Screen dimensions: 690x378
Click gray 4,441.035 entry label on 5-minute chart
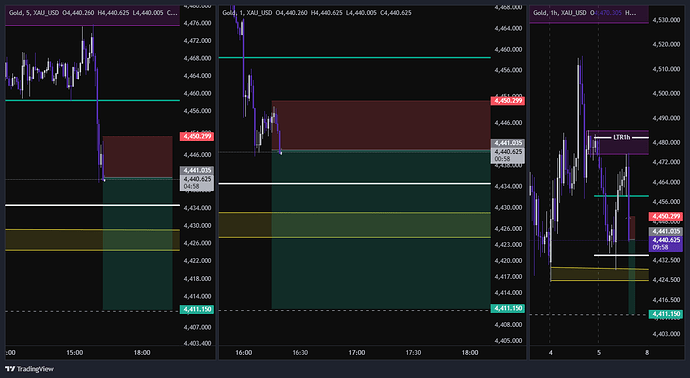[x=197, y=170]
